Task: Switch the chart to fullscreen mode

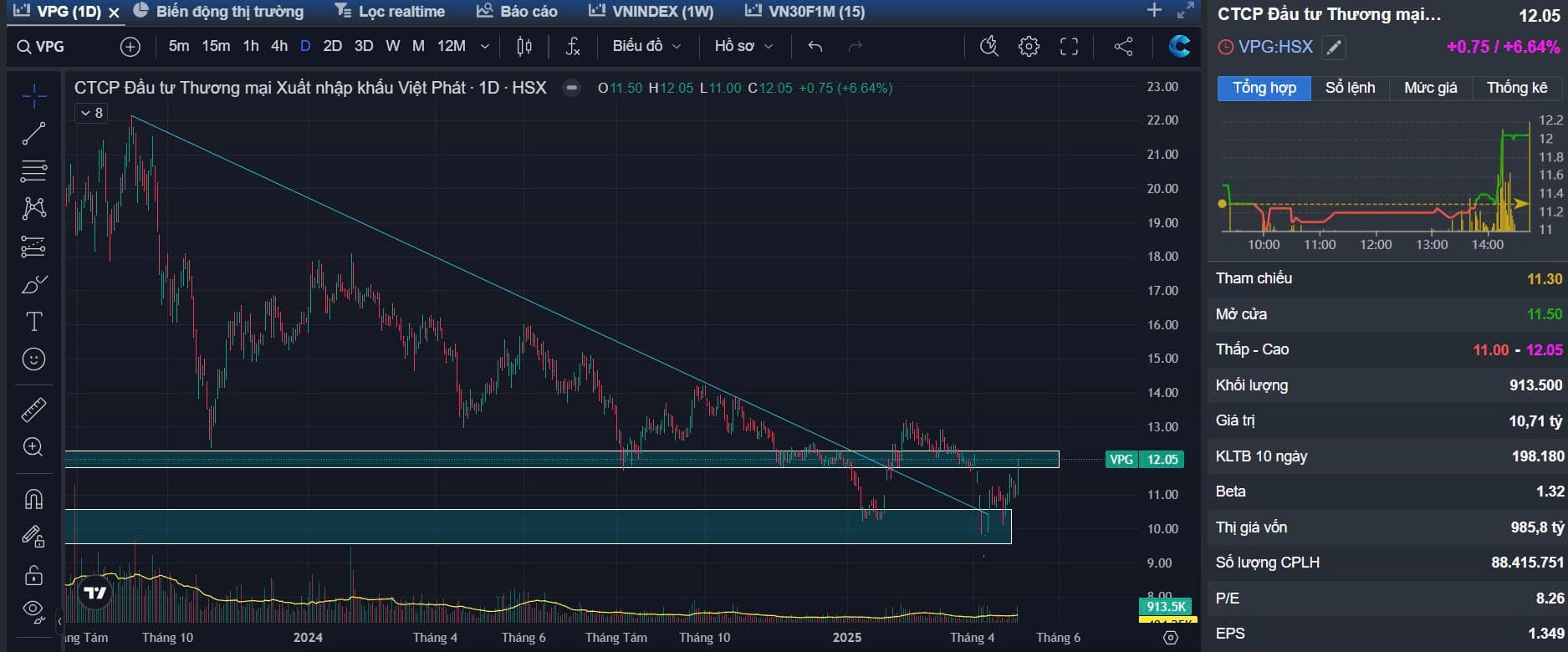Action: 1070,47
